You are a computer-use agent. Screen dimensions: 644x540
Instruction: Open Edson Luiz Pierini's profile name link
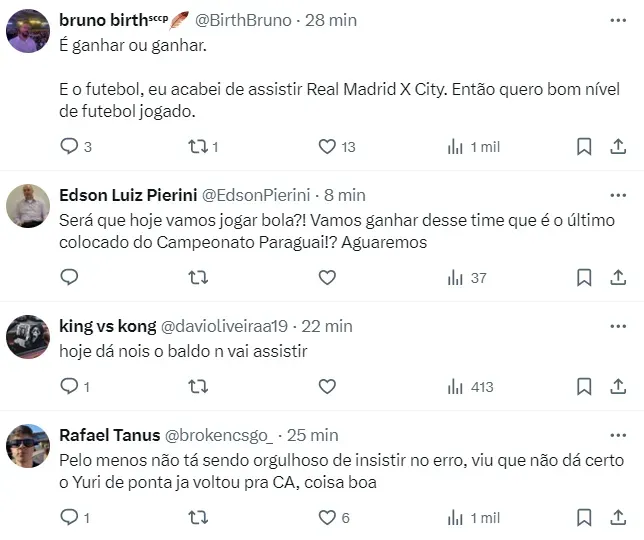click(129, 194)
